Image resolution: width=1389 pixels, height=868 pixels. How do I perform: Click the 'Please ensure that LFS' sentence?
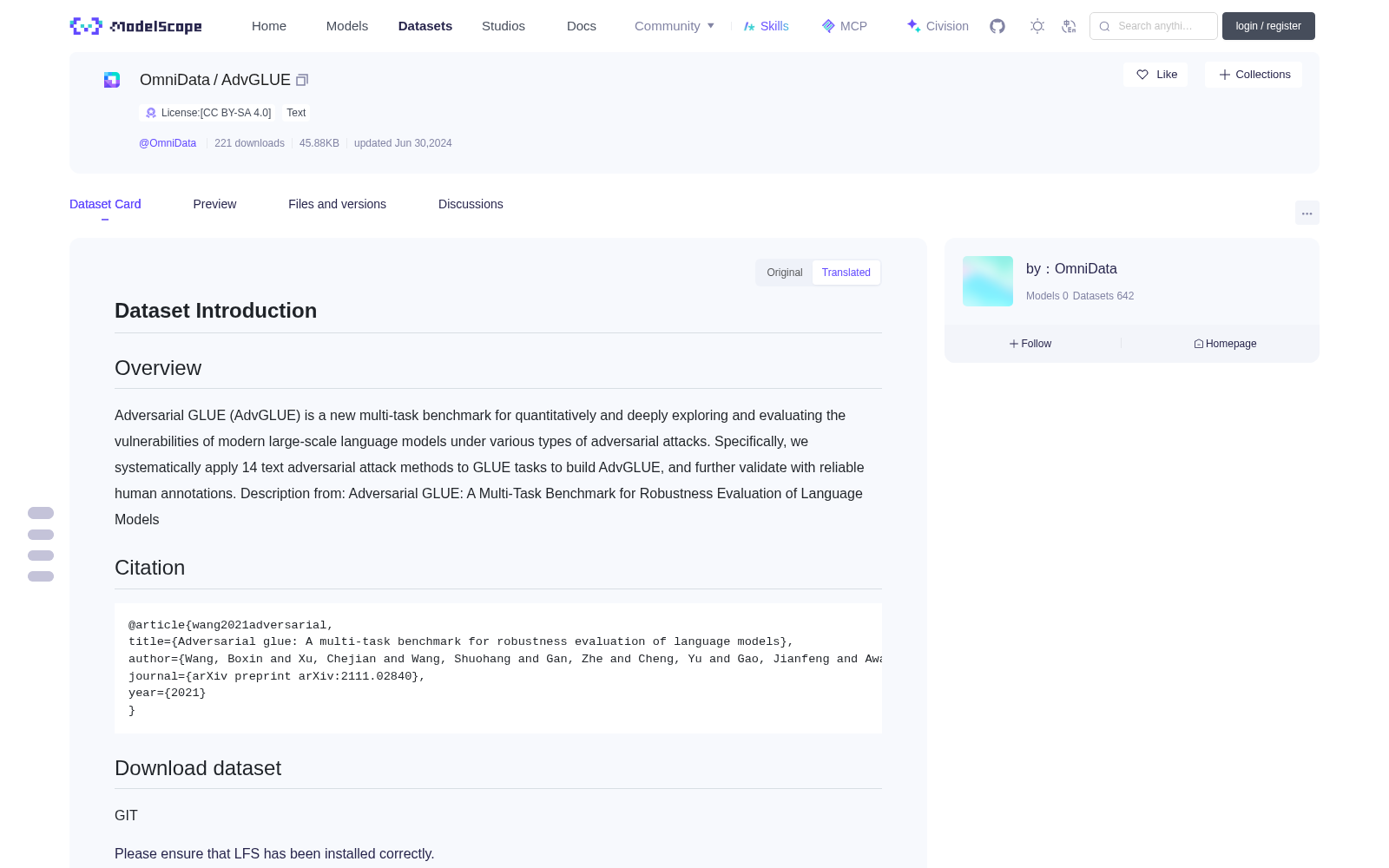274,854
